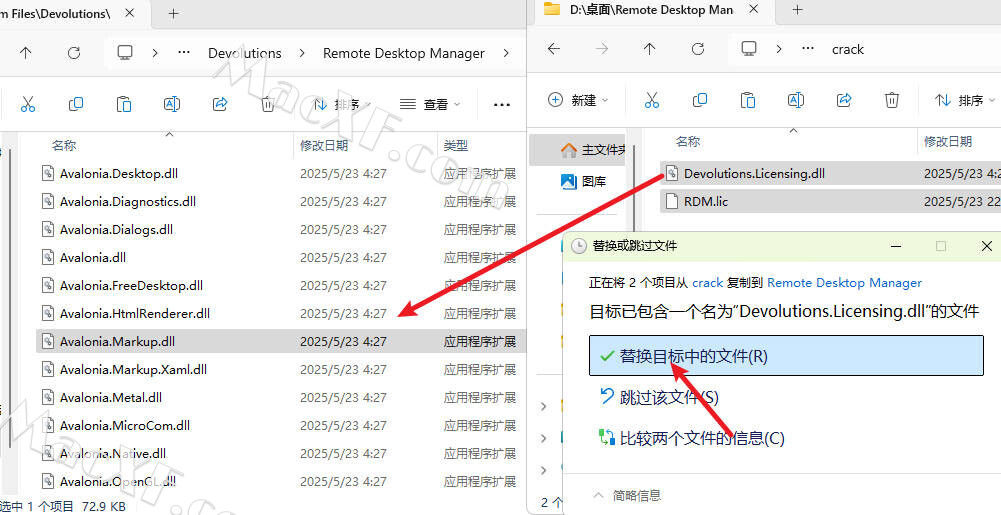Open the 排序 sort dropdown in left Explorer
Image resolution: width=1001 pixels, height=515 pixels.
(343, 104)
